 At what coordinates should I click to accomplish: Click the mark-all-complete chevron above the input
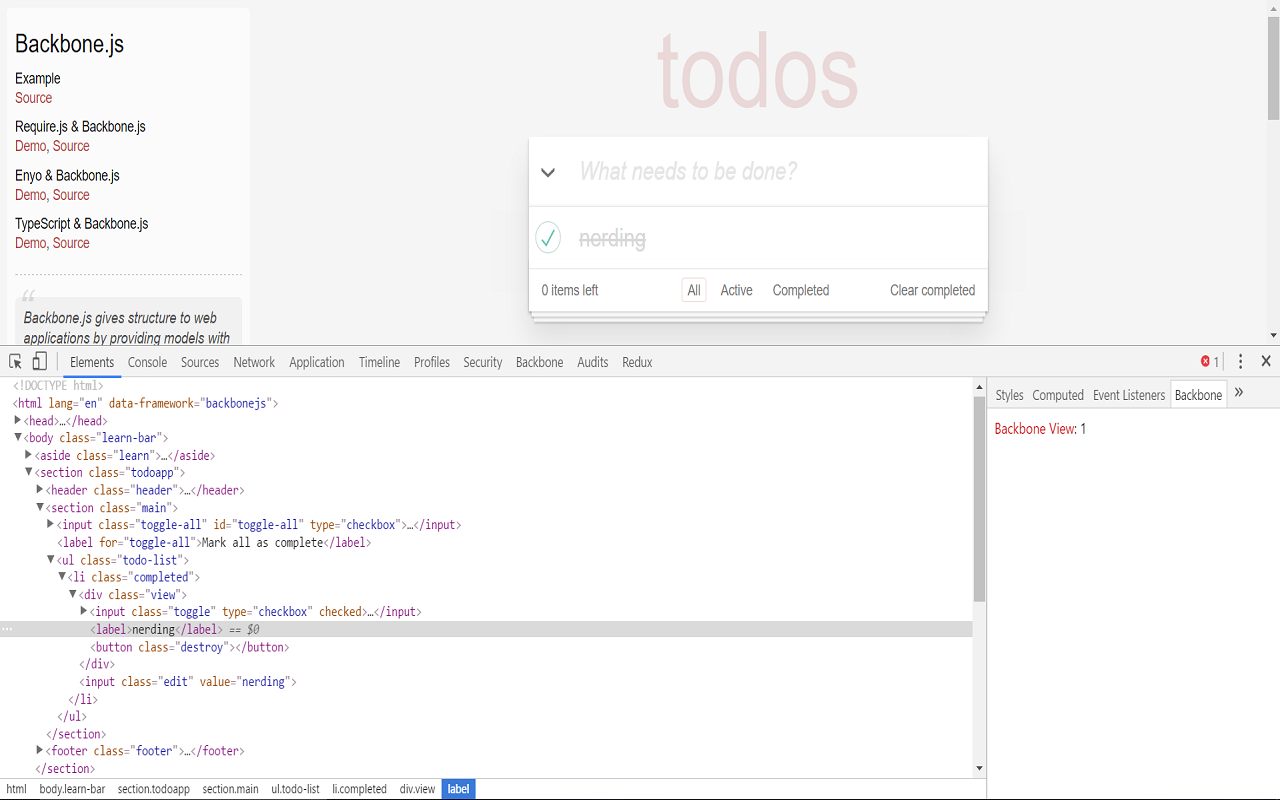(x=548, y=172)
